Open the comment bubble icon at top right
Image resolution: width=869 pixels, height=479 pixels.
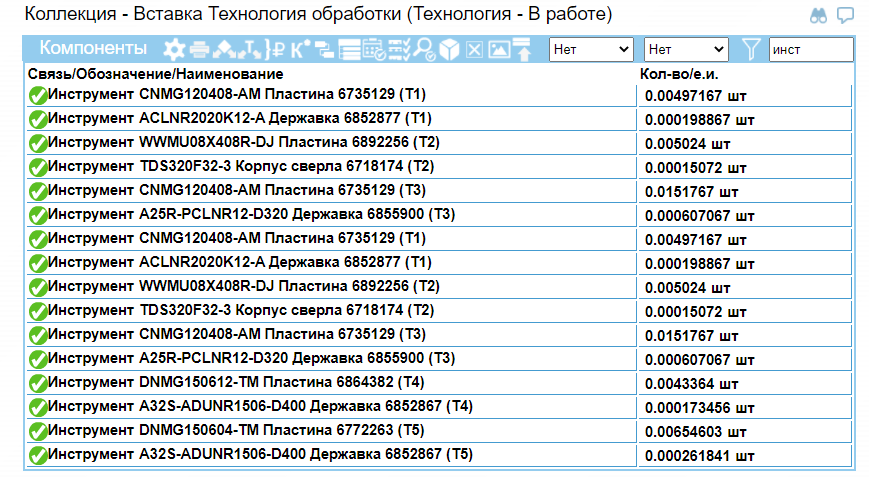coord(845,16)
